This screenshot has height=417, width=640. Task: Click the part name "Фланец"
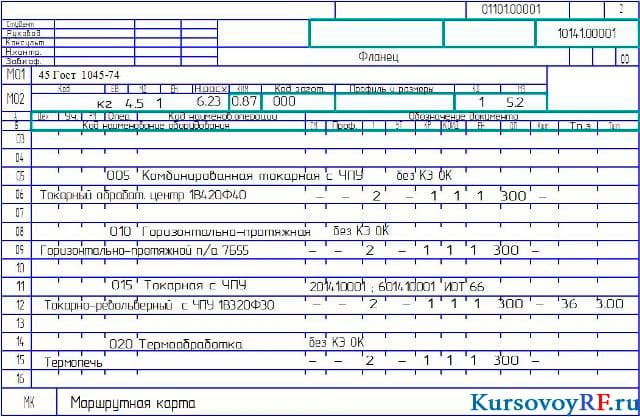pyautogui.click(x=378, y=56)
